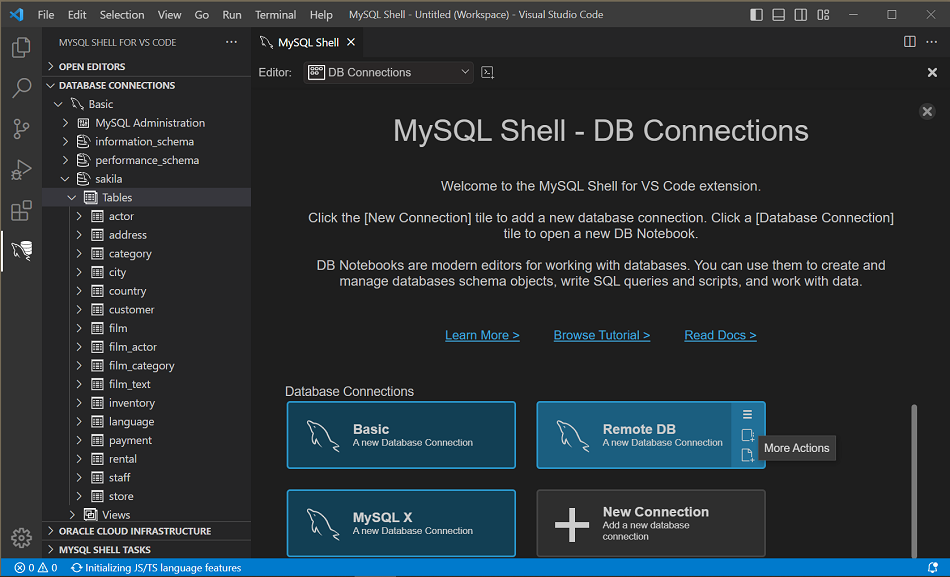950x577 pixels.
Task: Open the Explorer view in activity bar
Action: [x=21, y=47]
